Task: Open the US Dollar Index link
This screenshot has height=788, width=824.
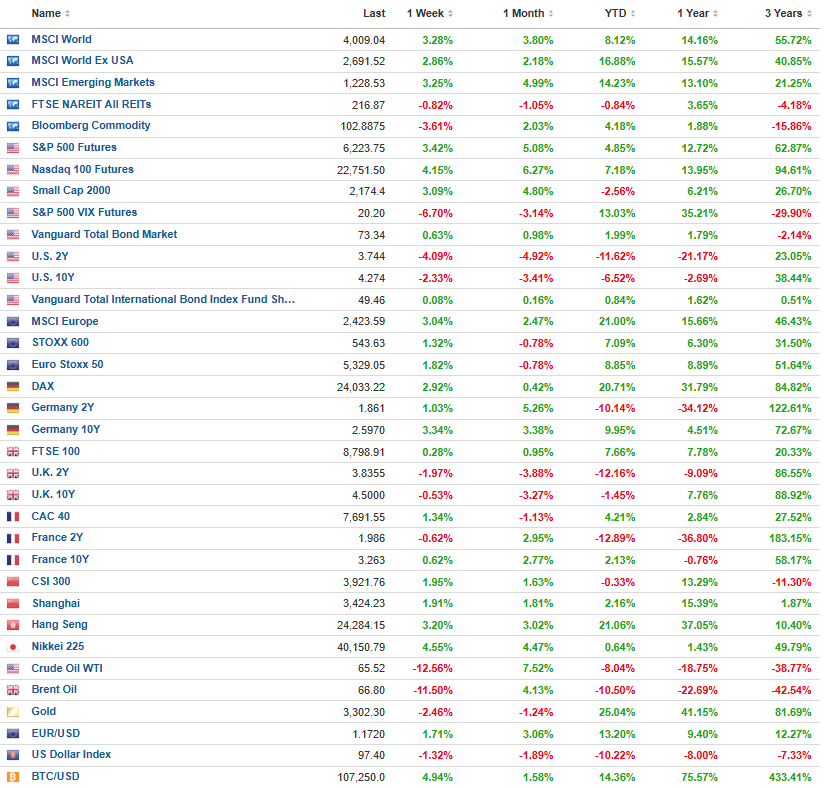Action: click(71, 754)
